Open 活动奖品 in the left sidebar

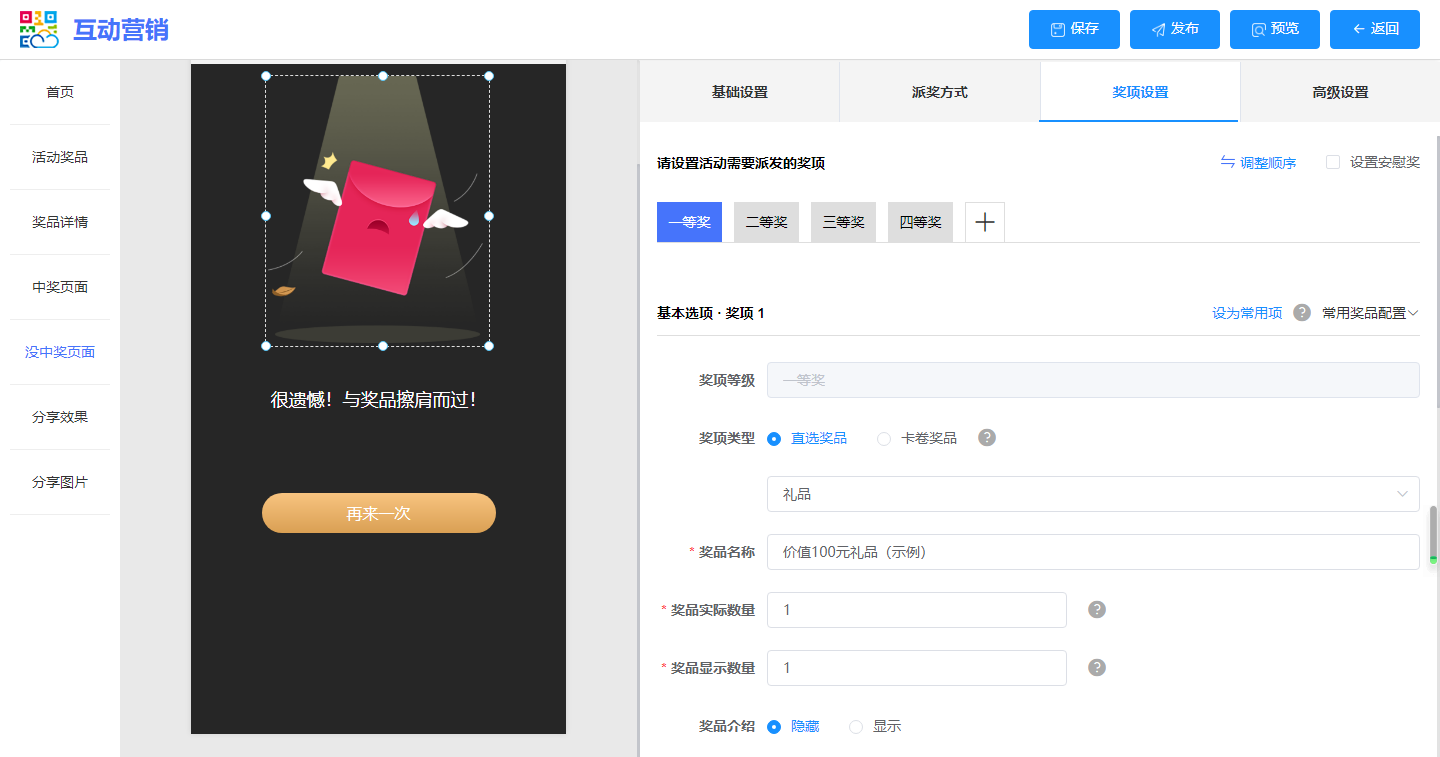click(60, 157)
